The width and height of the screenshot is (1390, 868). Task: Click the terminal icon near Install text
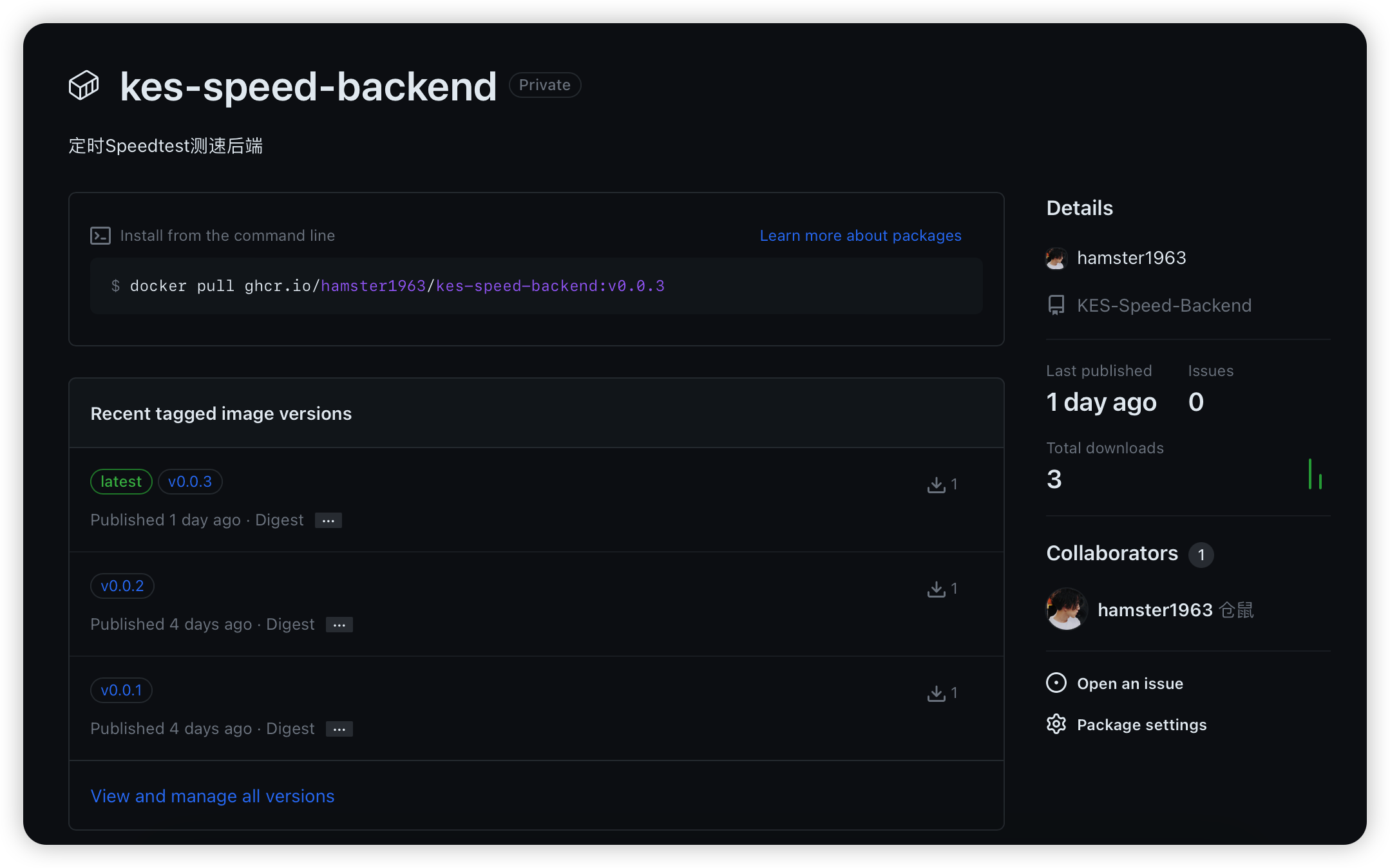point(100,236)
